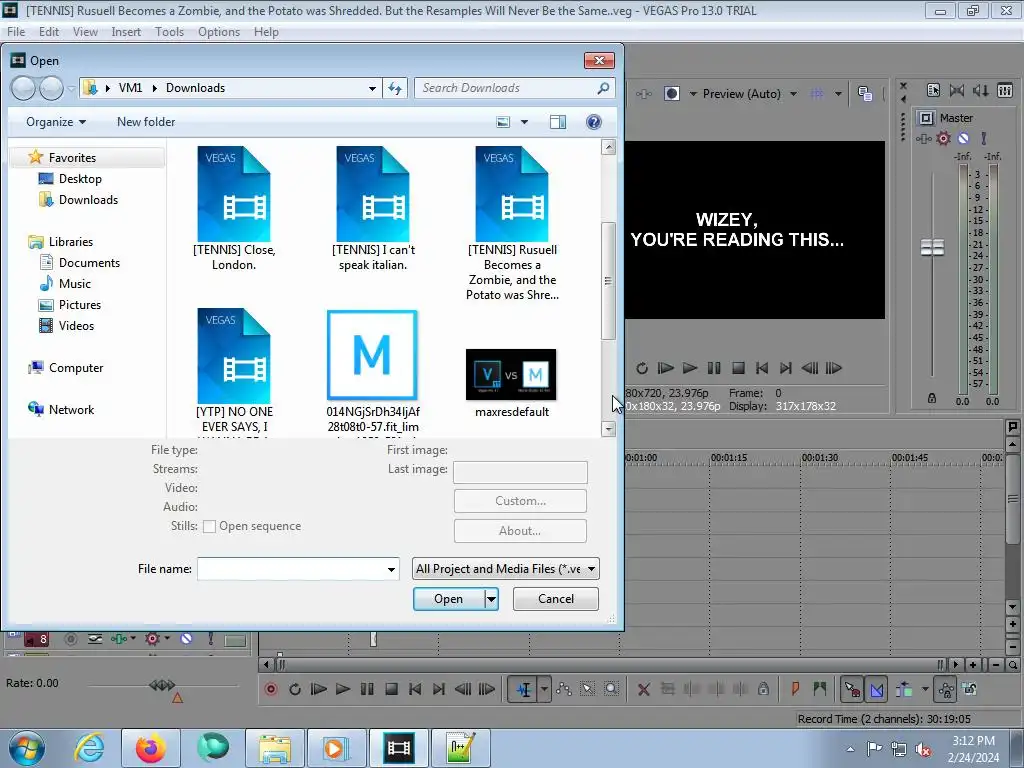Open the Preview (Auto) quality dropdown

pyautogui.click(x=793, y=94)
